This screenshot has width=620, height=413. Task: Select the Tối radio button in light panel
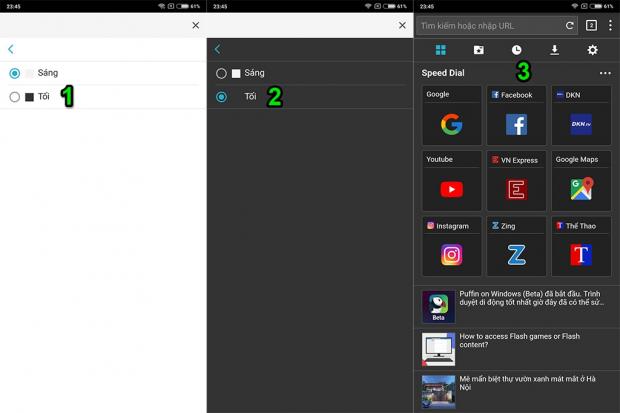point(14,97)
